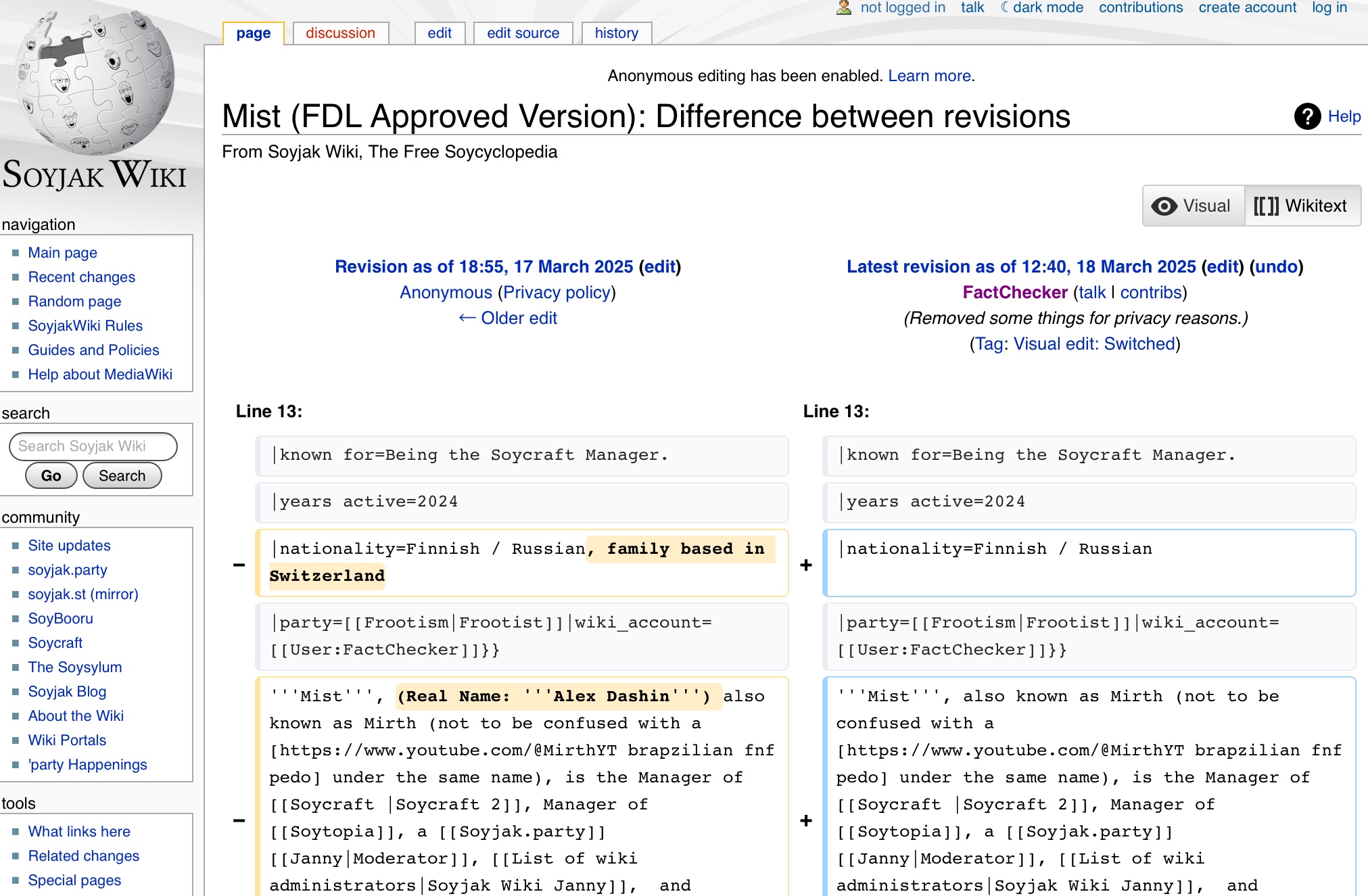Open soyjak.st (mirror) link

tap(83, 594)
